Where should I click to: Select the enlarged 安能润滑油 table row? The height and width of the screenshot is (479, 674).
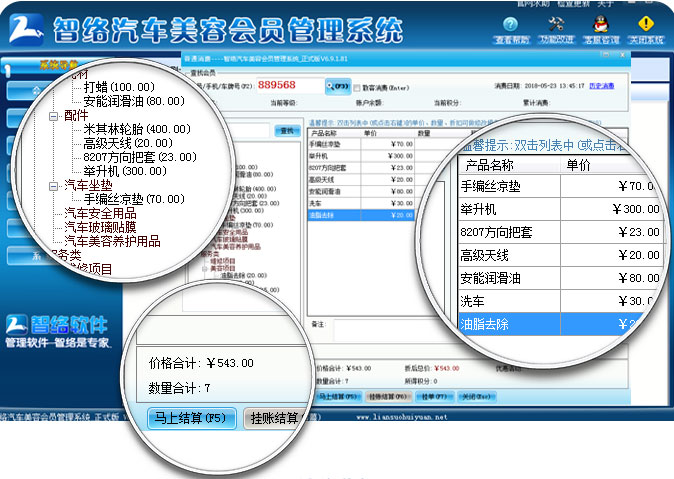(x=560, y=278)
